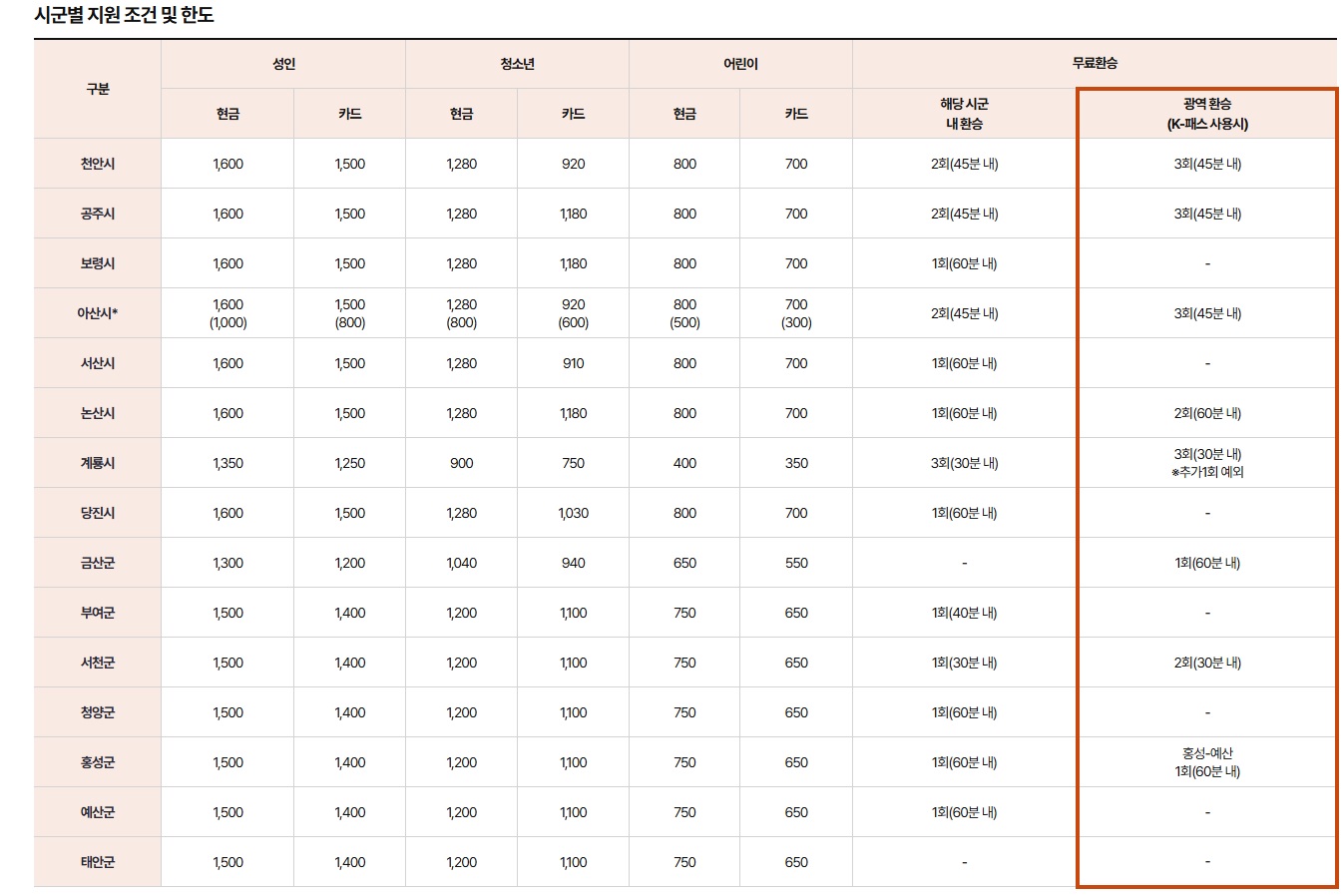The height and width of the screenshot is (896, 1343).
Task: Select 청양군 청소년 현금 value 1,200
Action: pos(461,712)
